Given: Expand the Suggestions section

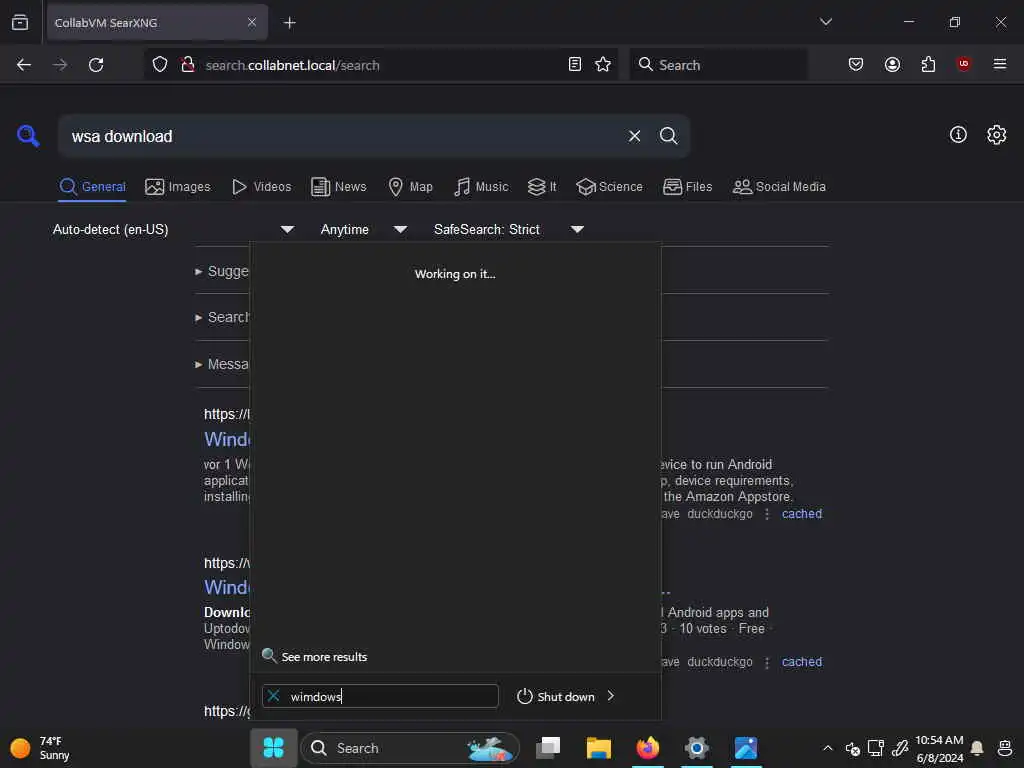Looking at the screenshot, I should coord(221,271).
